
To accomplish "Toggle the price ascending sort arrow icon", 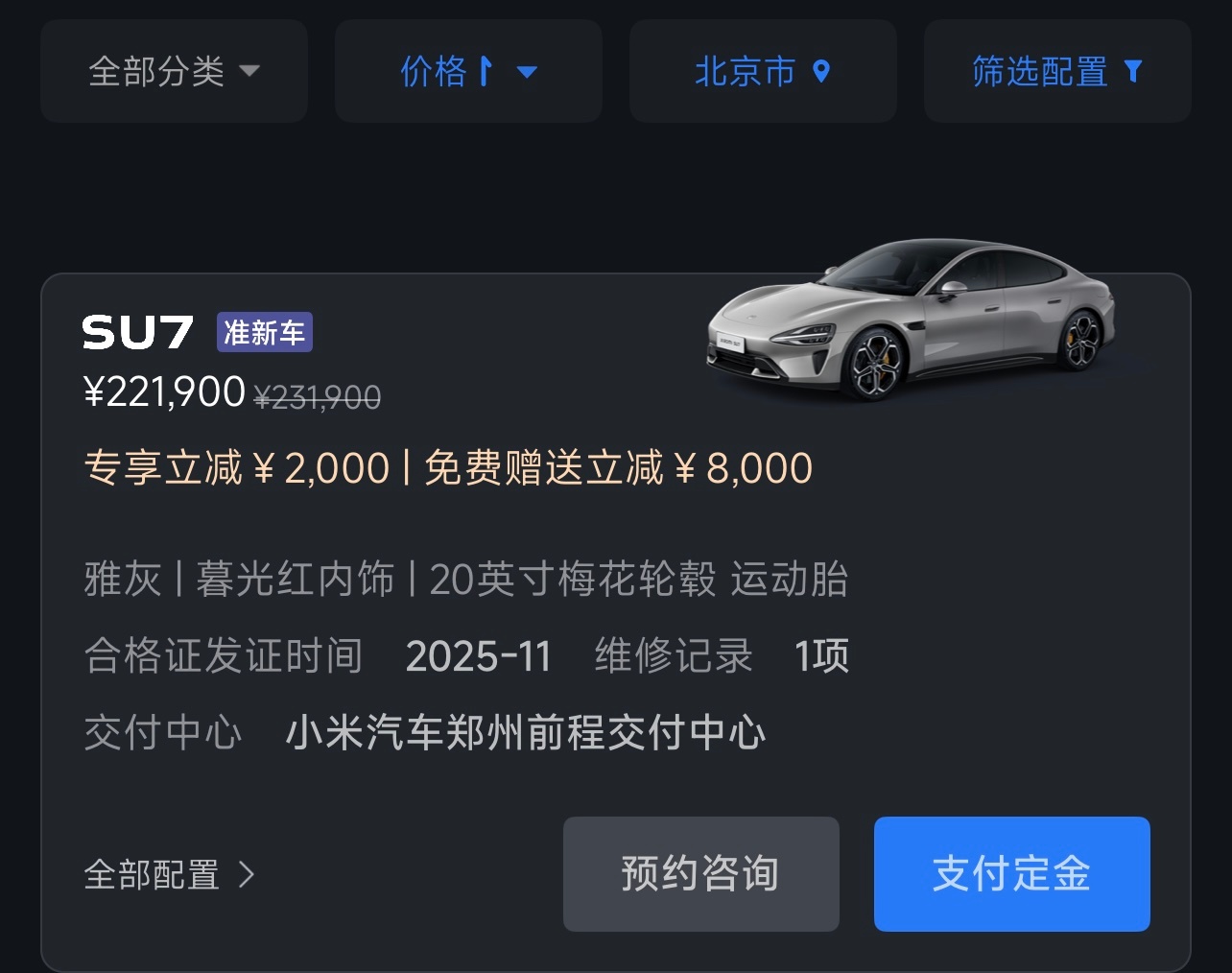I will (x=486, y=71).
